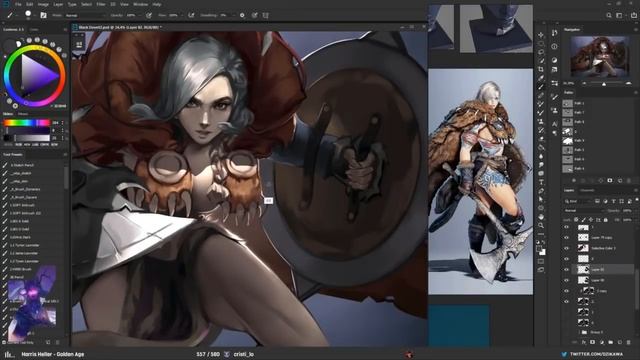The width and height of the screenshot is (640, 360).
Task: Select the highlighted Brush tool in toolbar
Action: pyautogui.click(x=541, y=87)
